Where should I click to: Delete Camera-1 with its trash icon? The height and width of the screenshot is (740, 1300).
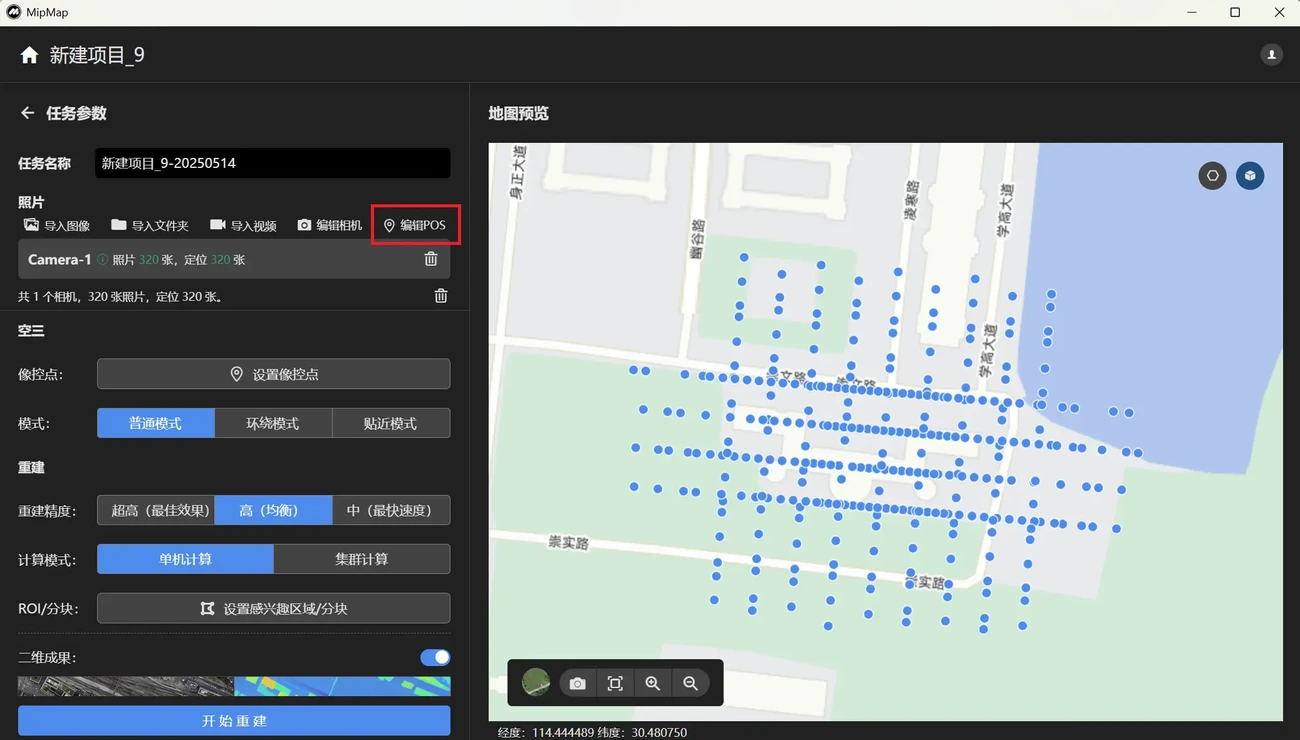[431, 259]
